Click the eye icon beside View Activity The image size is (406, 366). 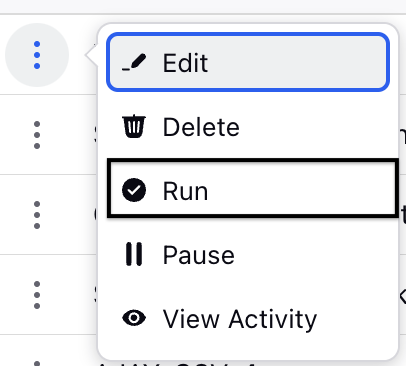point(134,318)
